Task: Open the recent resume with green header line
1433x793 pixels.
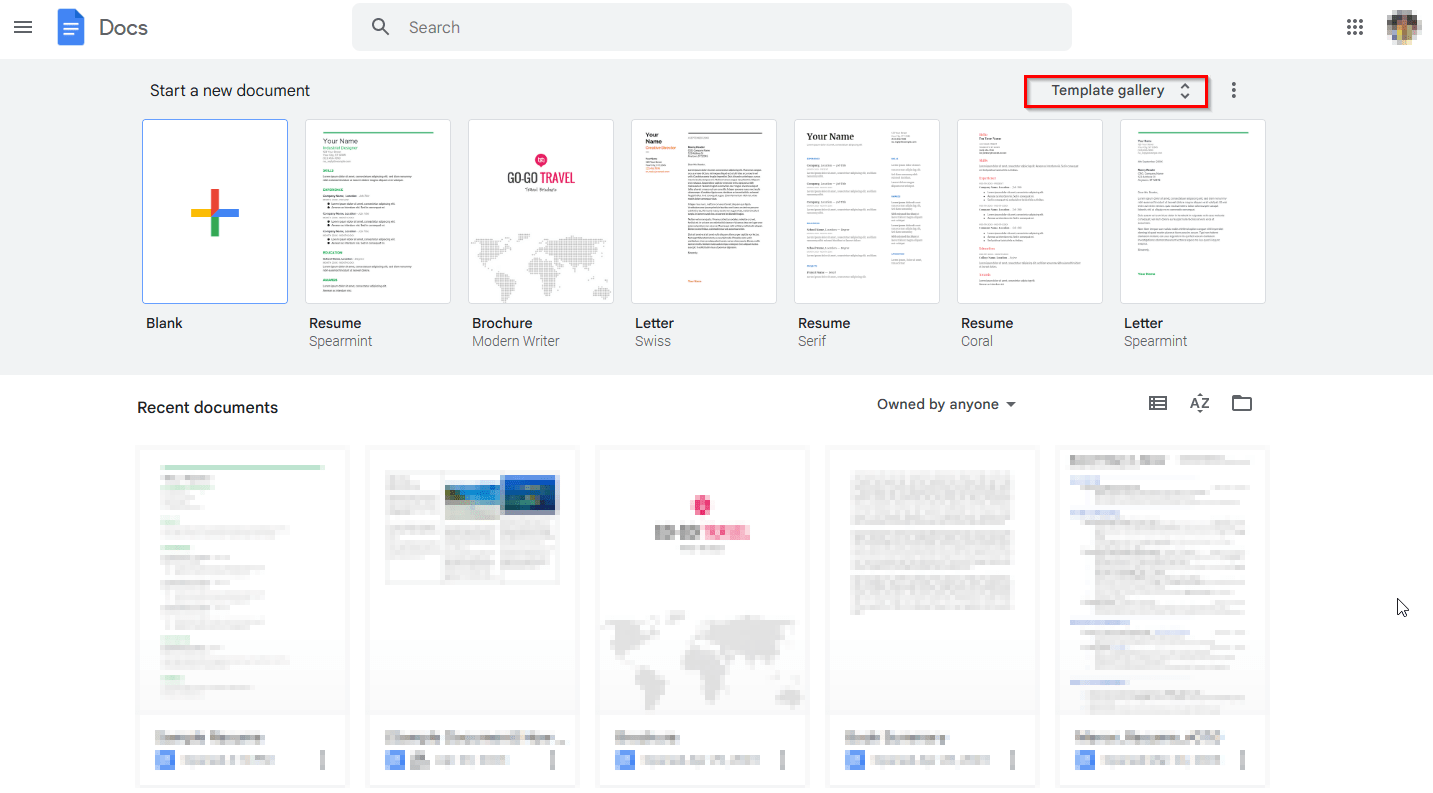Action: coord(242,617)
